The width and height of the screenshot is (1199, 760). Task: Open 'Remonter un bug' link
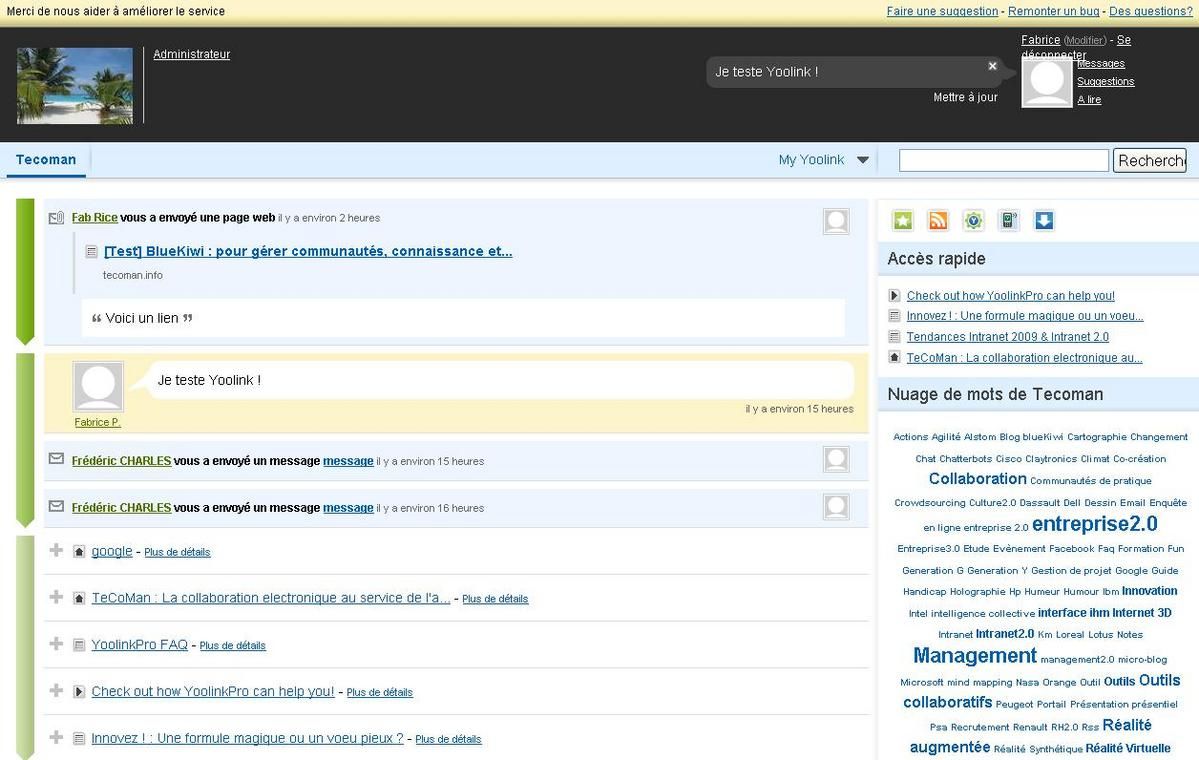tap(1054, 11)
